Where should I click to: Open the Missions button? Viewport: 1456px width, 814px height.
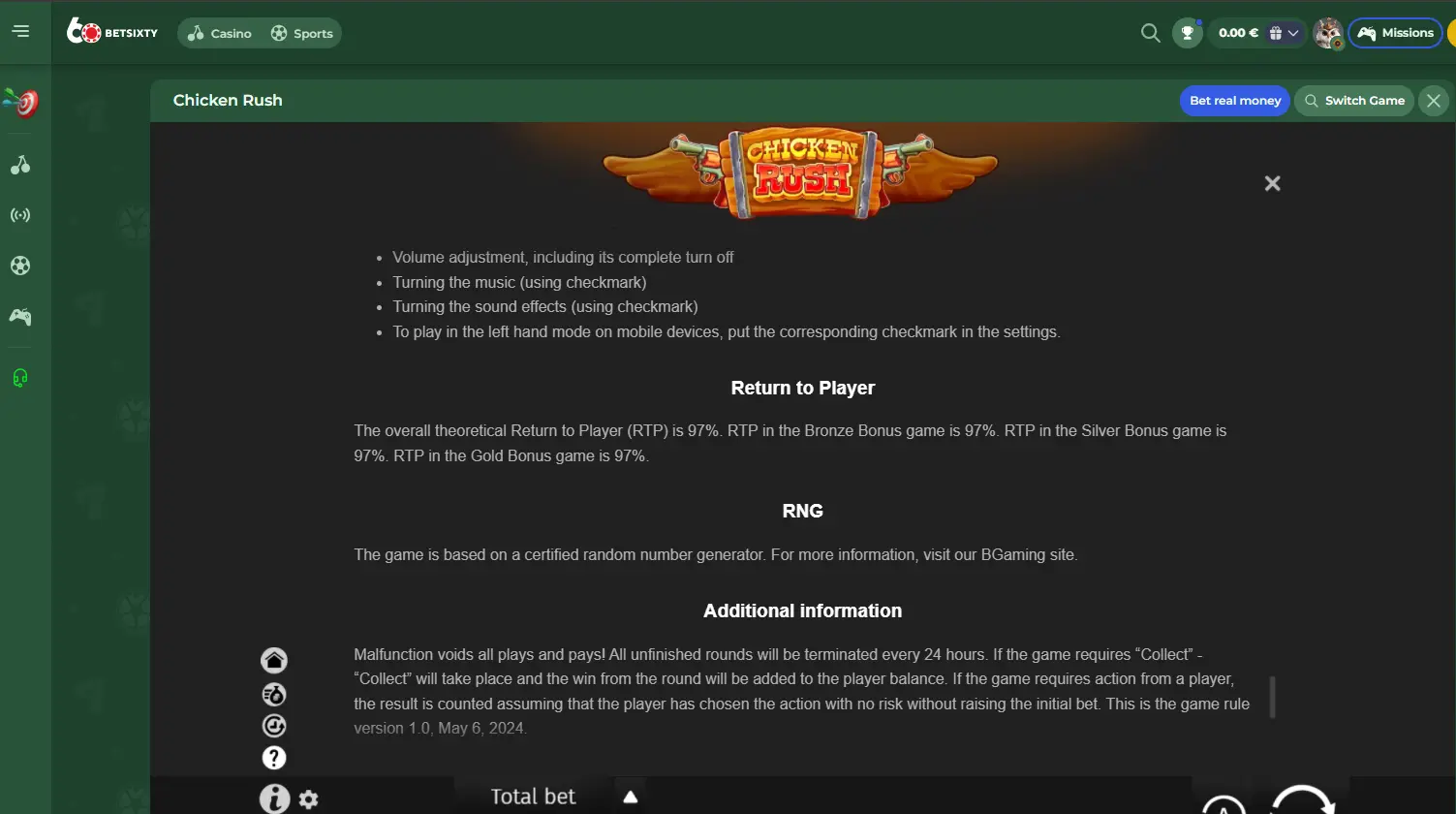[x=1395, y=33]
